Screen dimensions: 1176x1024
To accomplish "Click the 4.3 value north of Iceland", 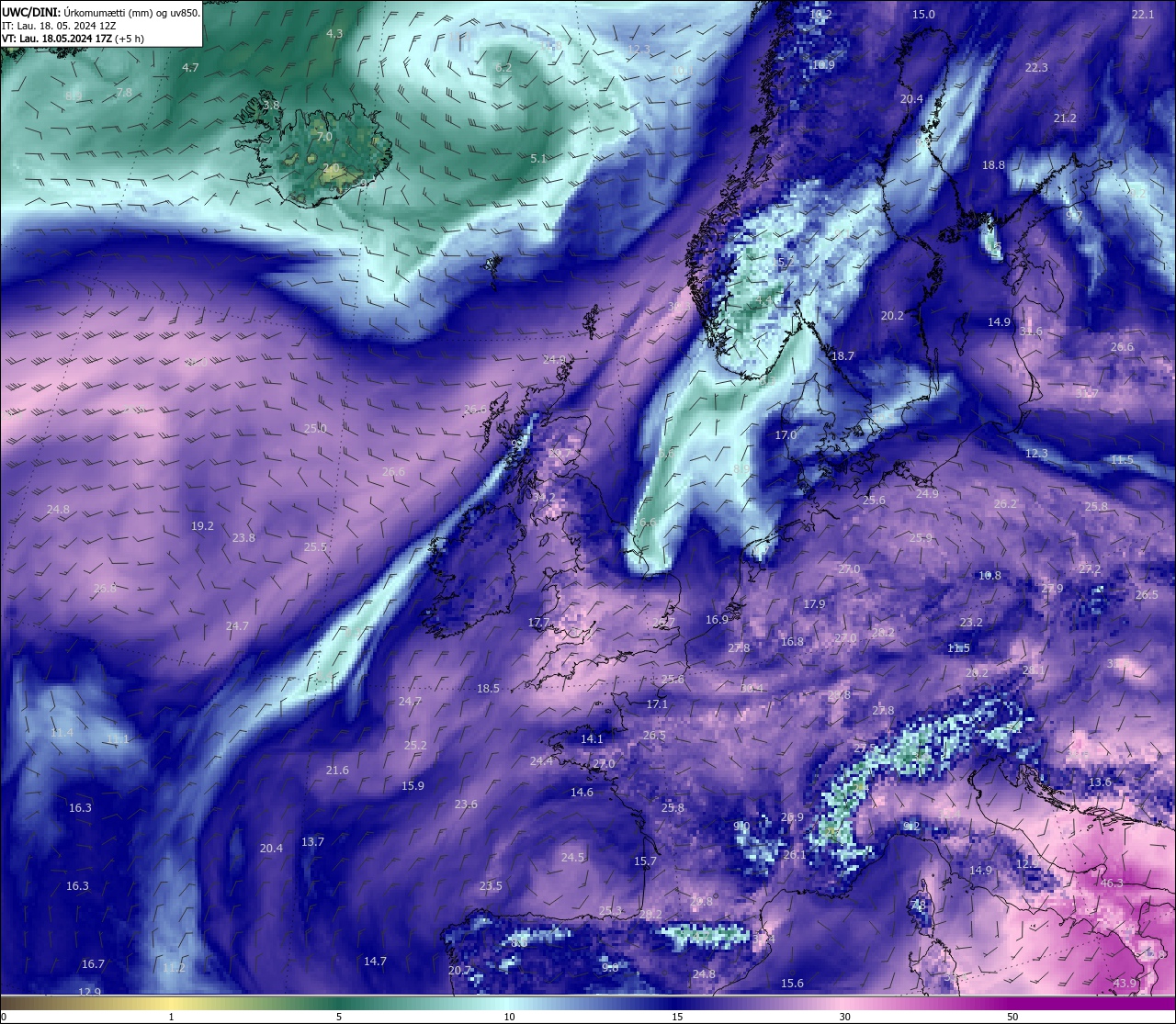I will point(334,33).
